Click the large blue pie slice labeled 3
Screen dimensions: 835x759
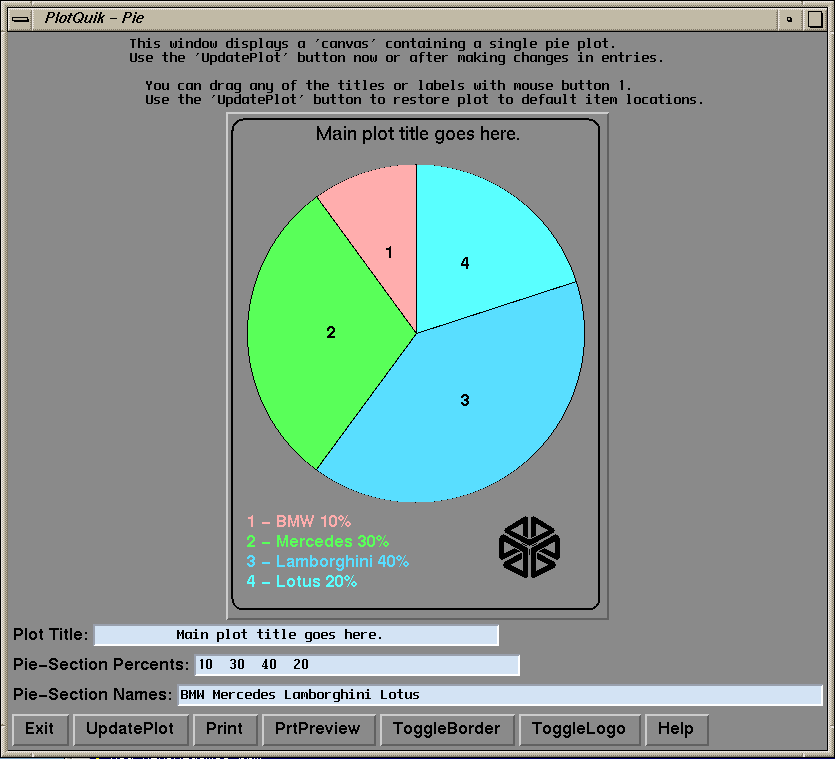pyautogui.click(x=470, y=410)
